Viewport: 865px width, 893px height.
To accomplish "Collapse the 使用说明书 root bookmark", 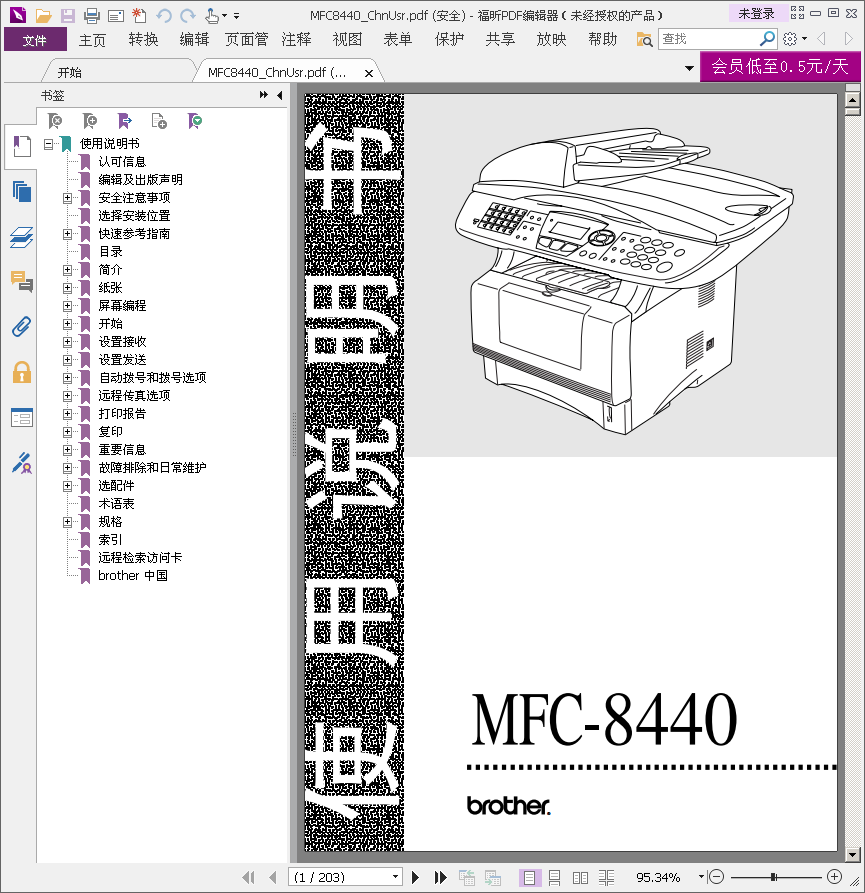I will [x=48, y=144].
